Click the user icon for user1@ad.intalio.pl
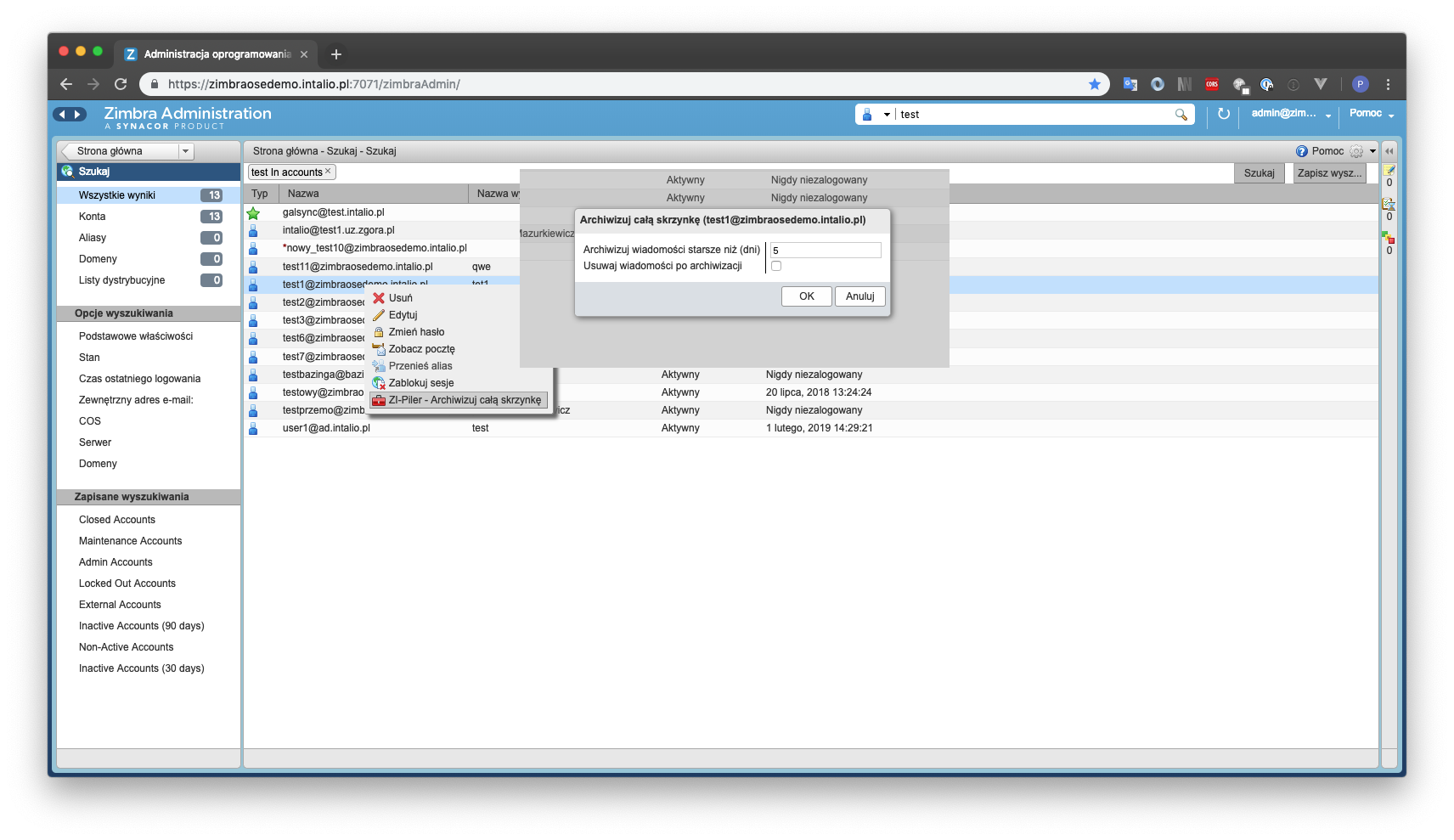Viewport: 1454px width, 840px height. tap(253, 428)
